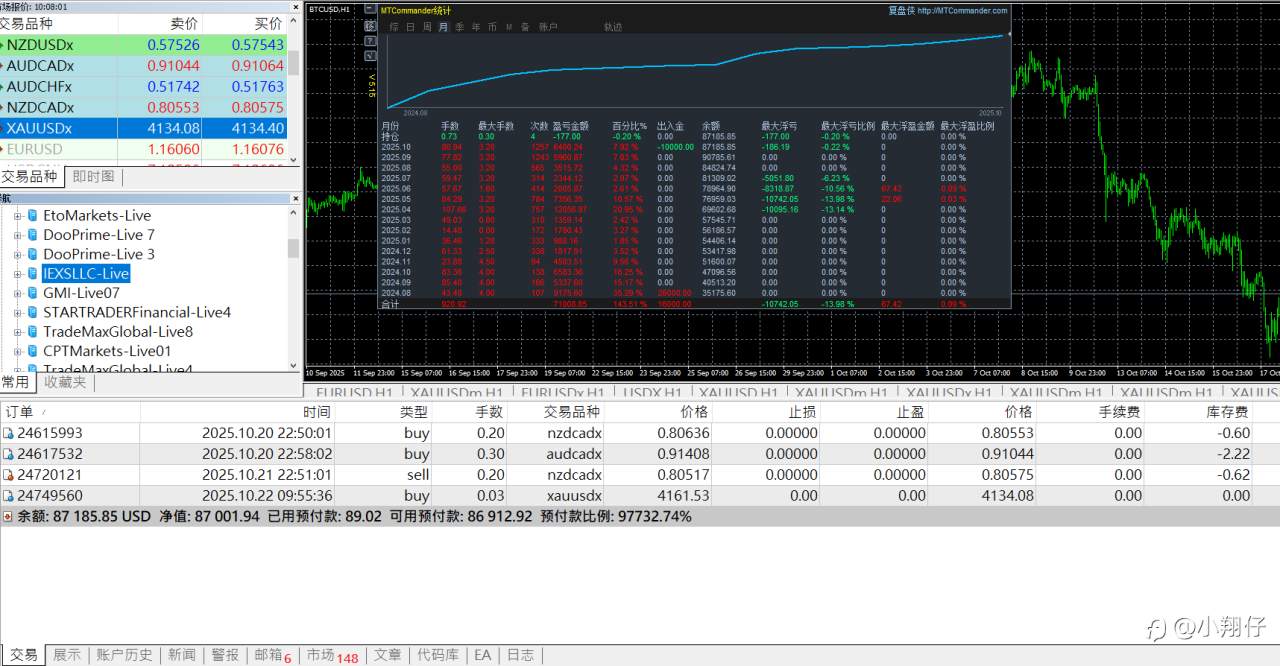Click the GMI-Live07 server icon
The image size is (1280, 666).
[33, 293]
